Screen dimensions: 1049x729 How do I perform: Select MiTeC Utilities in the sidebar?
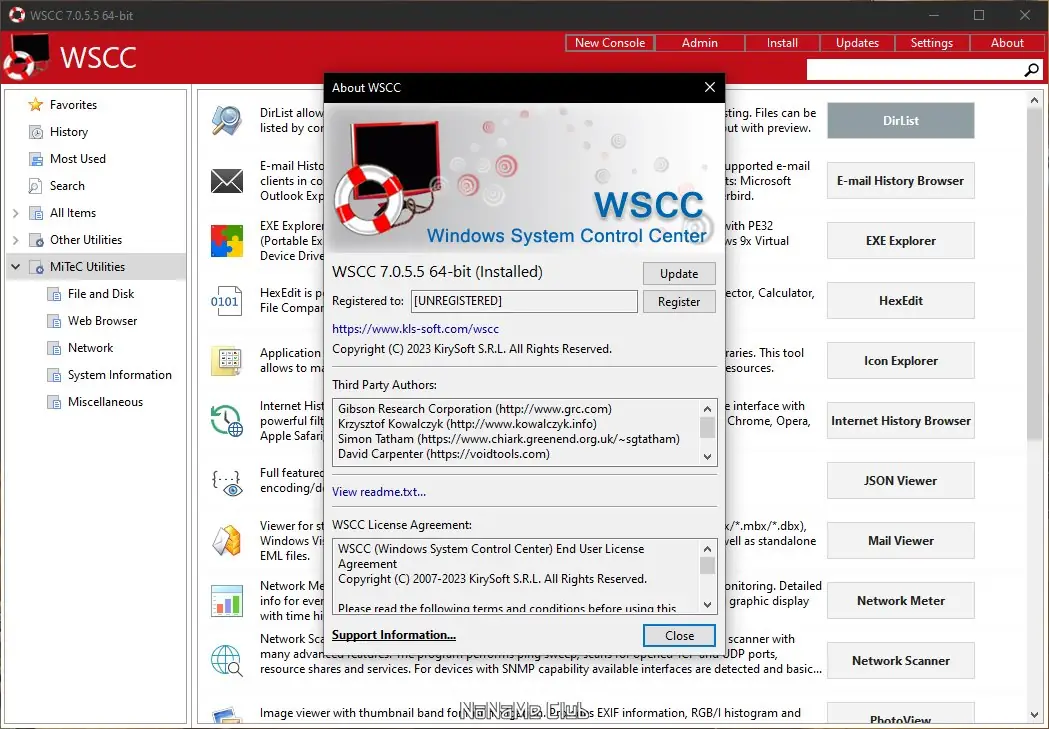click(x=87, y=267)
